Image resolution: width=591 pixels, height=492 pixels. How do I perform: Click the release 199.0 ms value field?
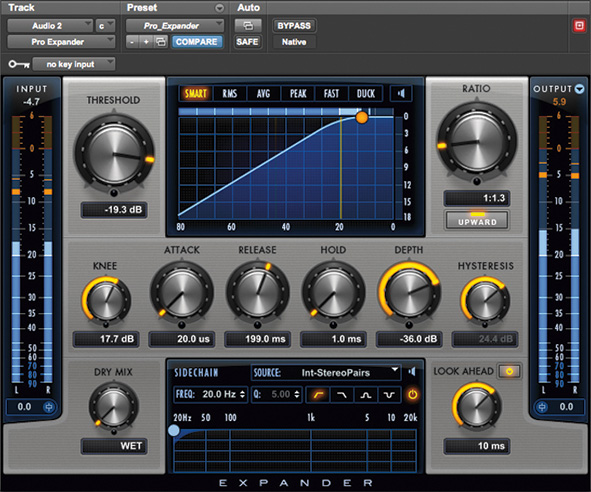click(x=258, y=339)
